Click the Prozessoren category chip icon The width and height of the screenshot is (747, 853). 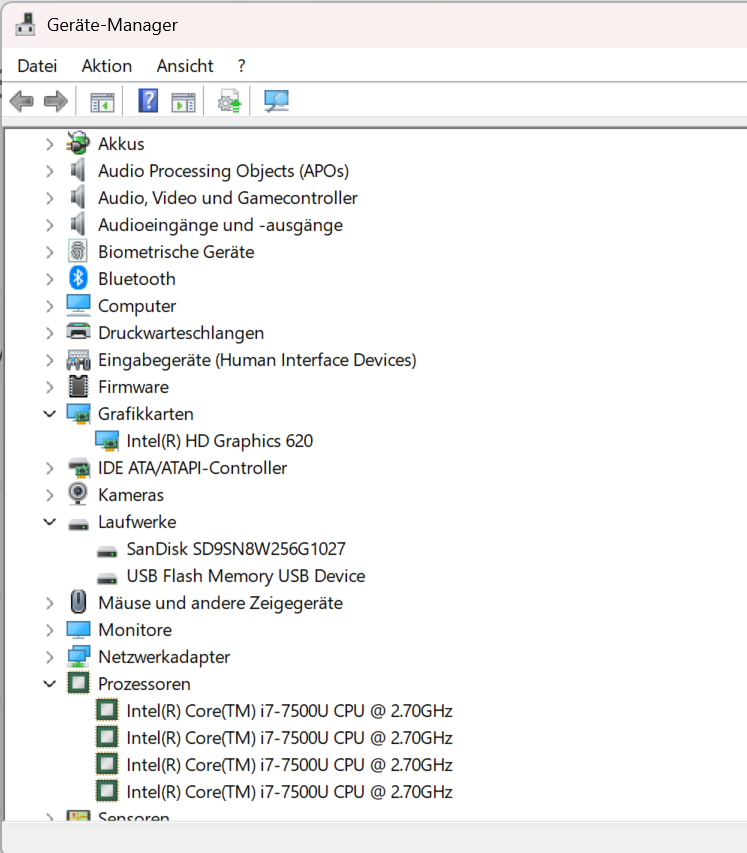(x=78, y=683)
